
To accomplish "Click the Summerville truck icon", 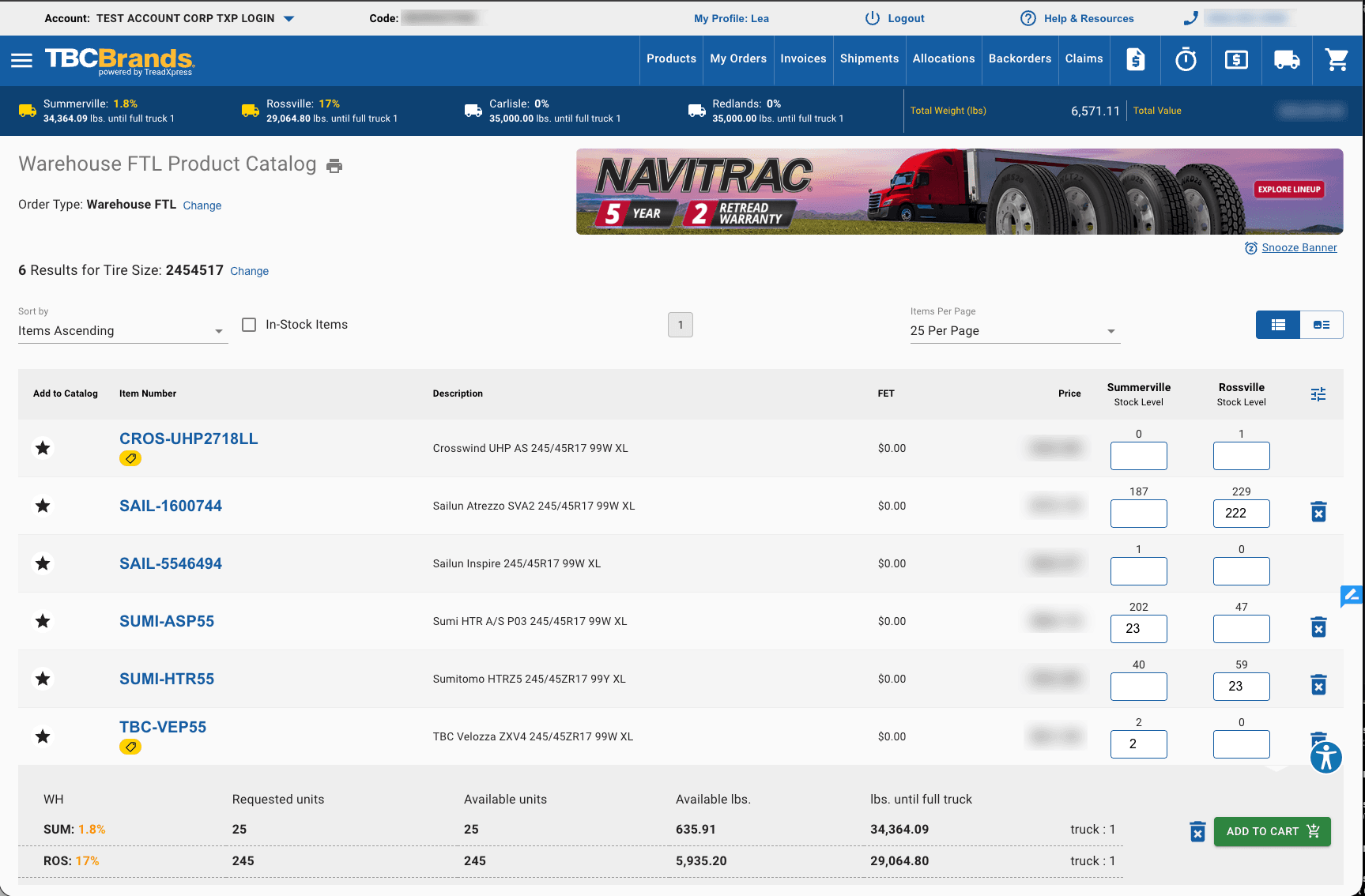I will coord(28,111).
